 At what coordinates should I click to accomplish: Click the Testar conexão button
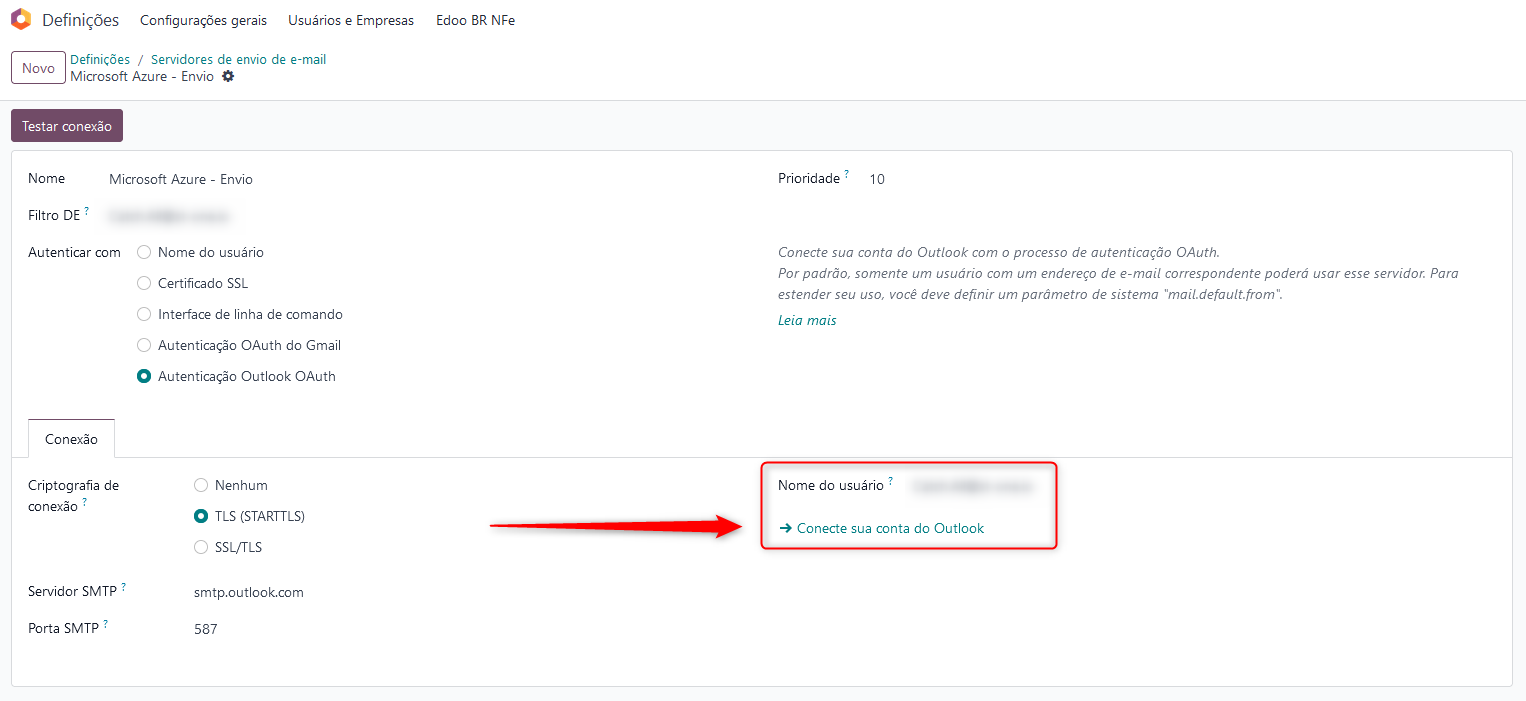[67, 126]
